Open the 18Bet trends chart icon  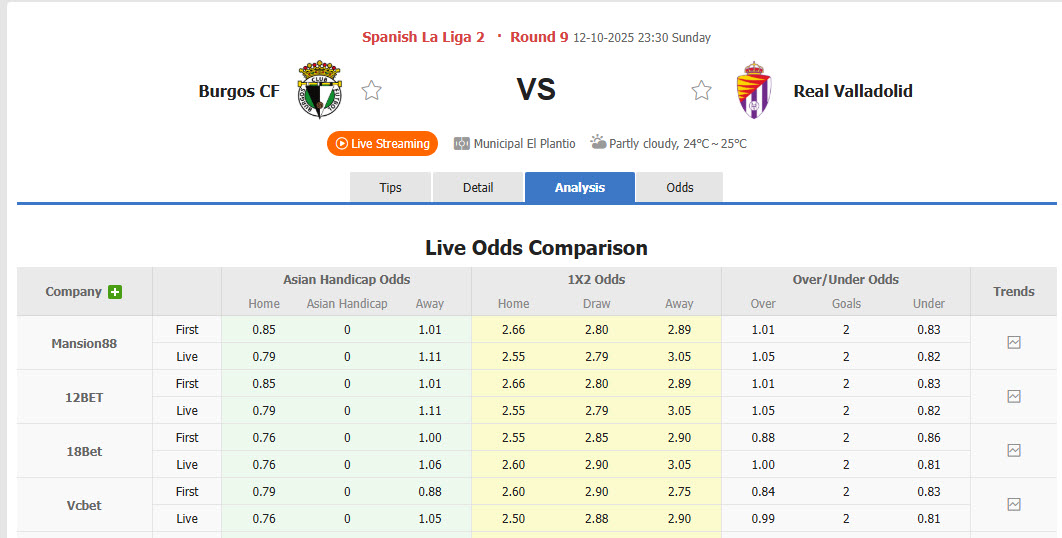(x=1014, y=450)
